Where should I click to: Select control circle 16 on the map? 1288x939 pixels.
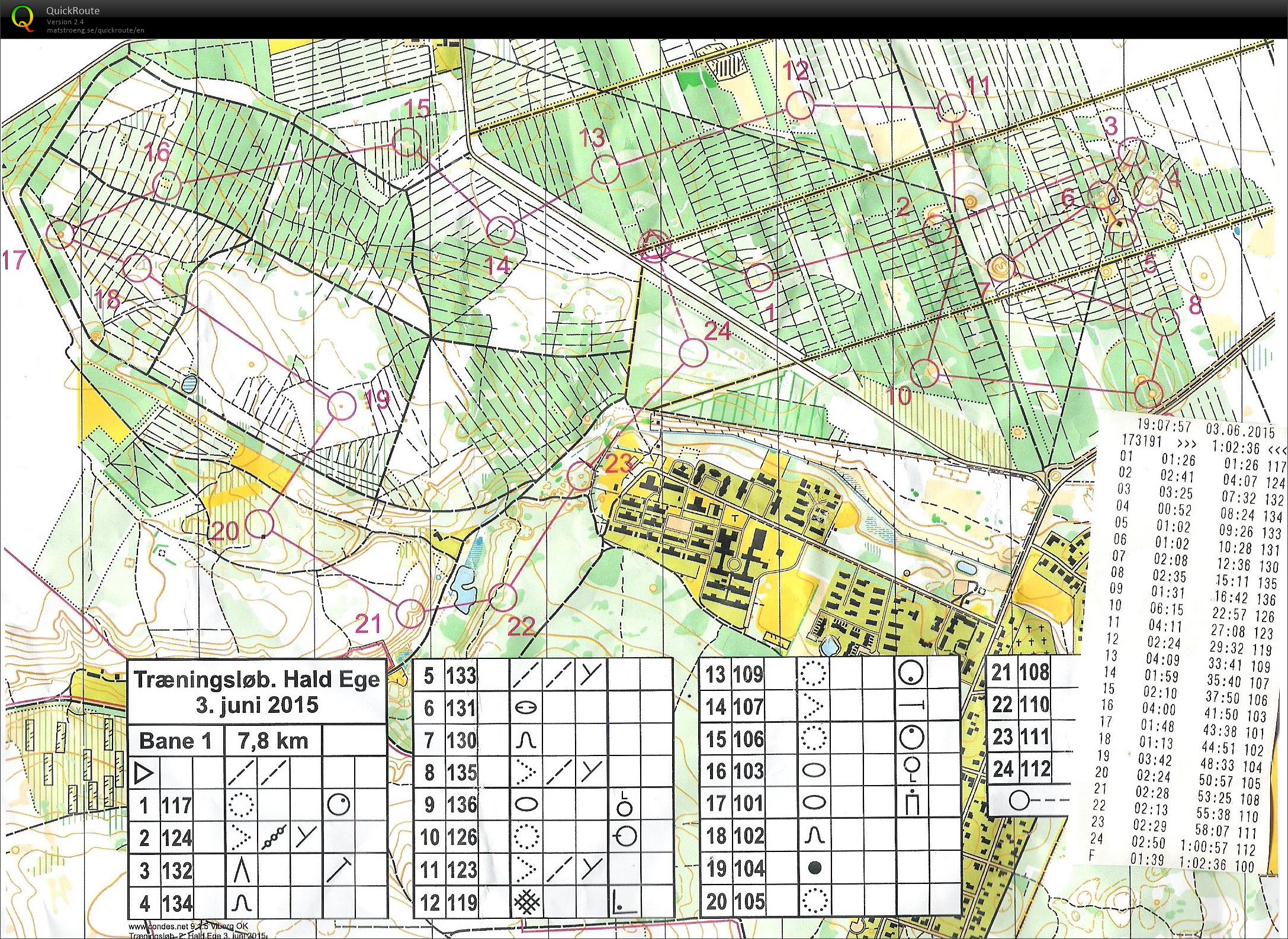pos(166,184)
